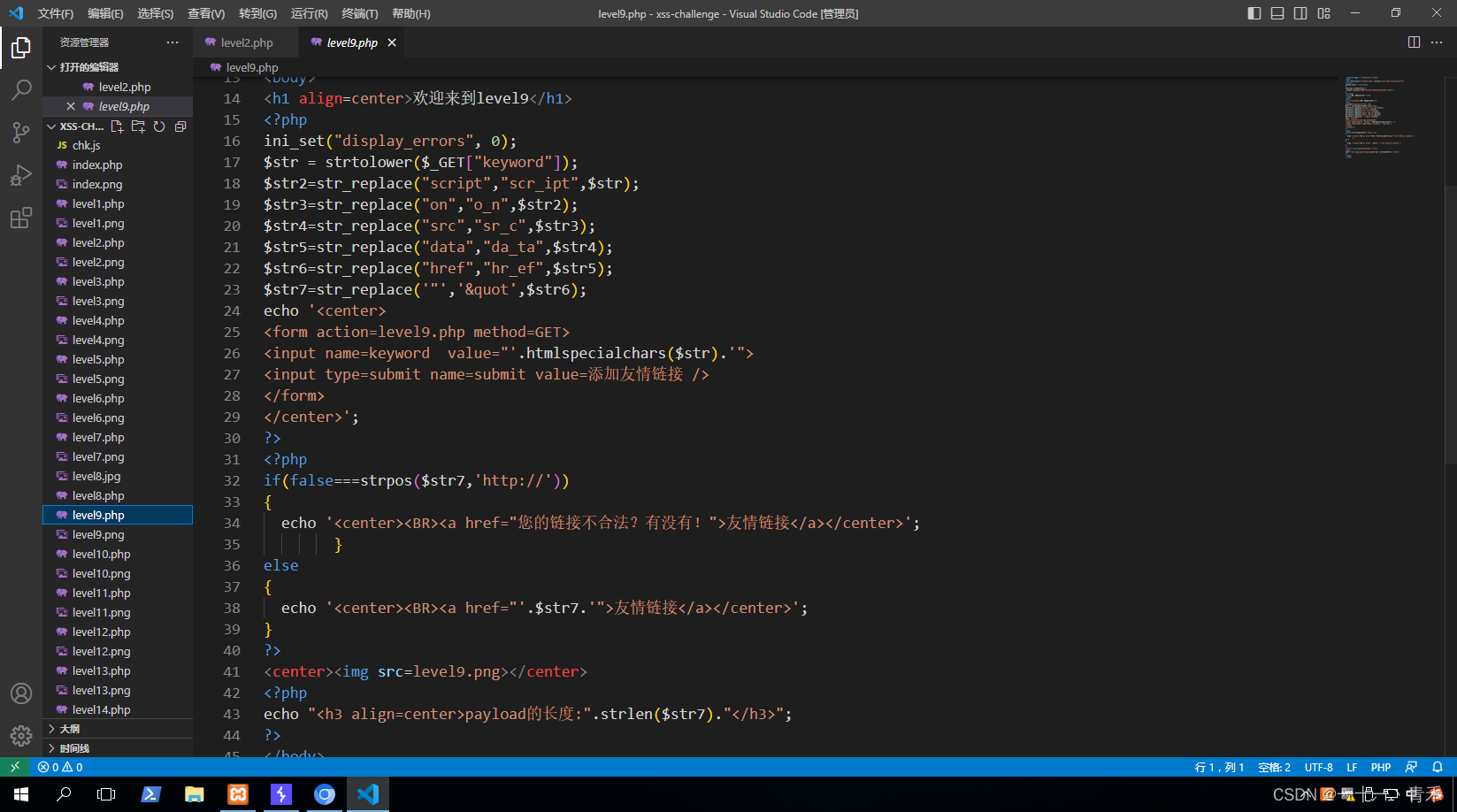1457x812 pixels.
Task: Open level8.jpg in the file tree
Action: (118, 476)
